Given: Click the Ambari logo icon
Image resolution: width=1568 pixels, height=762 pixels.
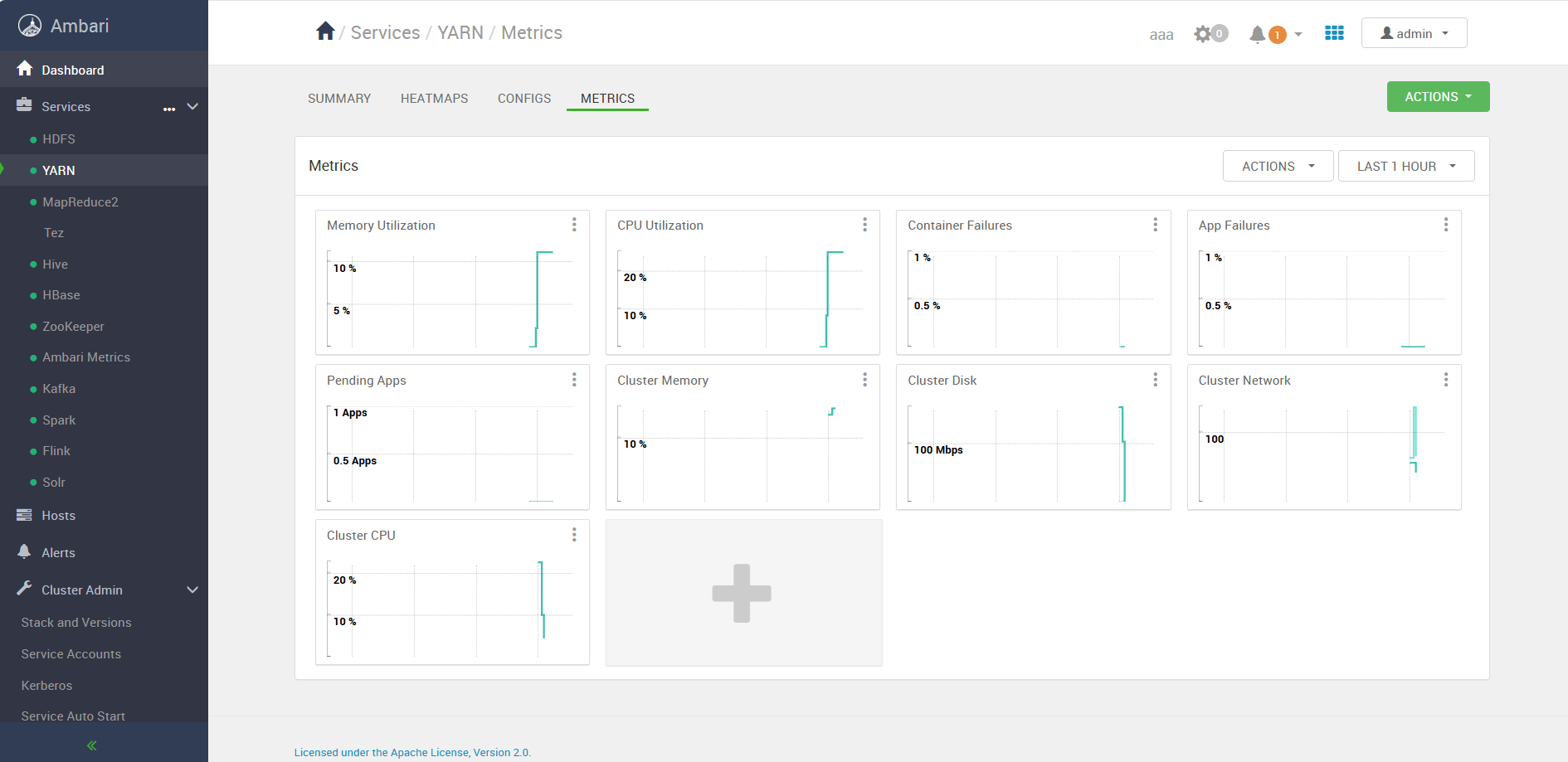Looking at the screenshot, I should coord(30,26).
